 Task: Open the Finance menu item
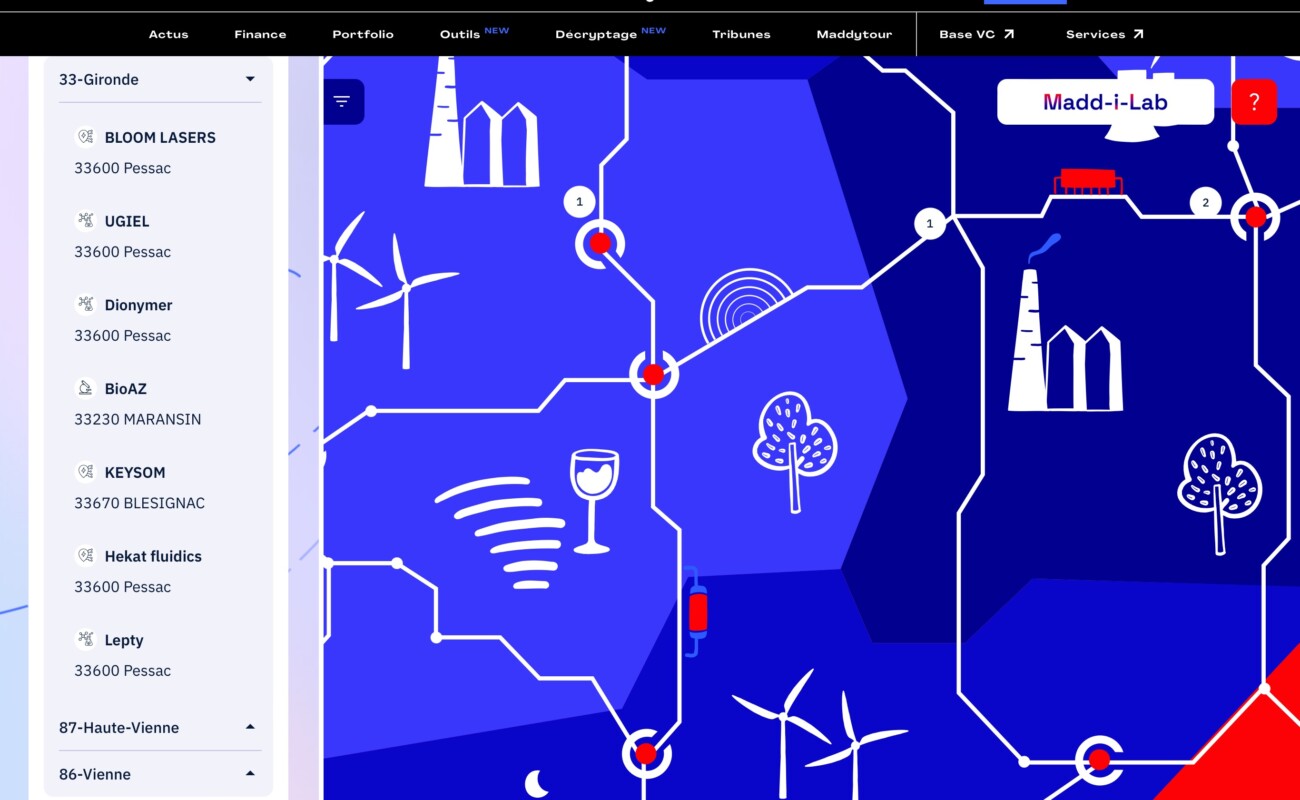coord(260,34)
